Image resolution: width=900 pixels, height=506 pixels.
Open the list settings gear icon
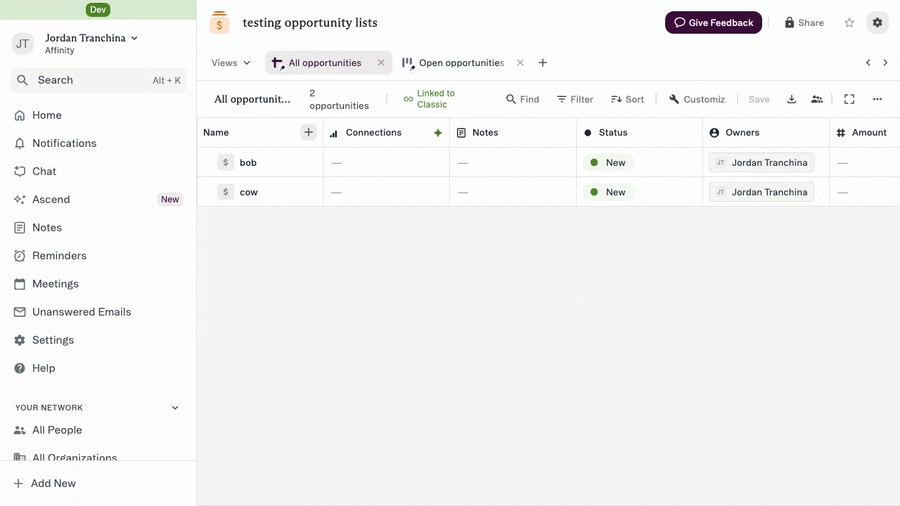pyautogui.click(x=877, y=22)
